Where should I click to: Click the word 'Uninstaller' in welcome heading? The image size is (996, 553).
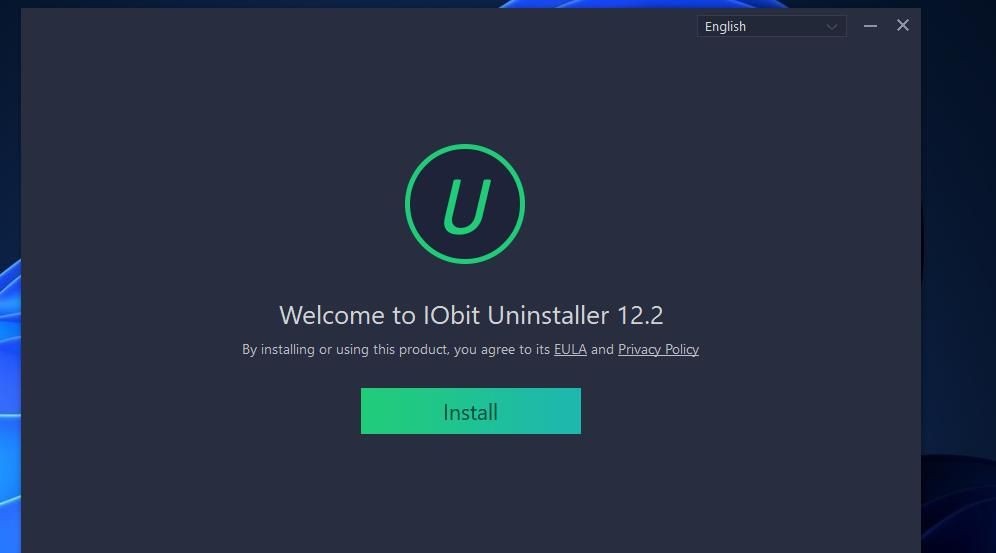click(548, 316)
